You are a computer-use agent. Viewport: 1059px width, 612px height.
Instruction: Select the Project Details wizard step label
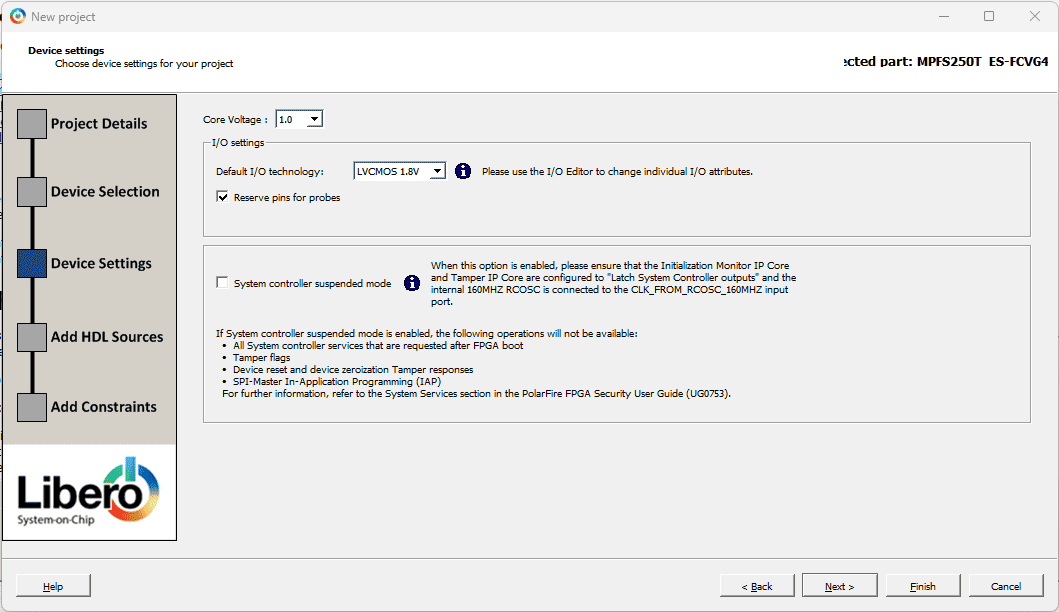point(99,124)
